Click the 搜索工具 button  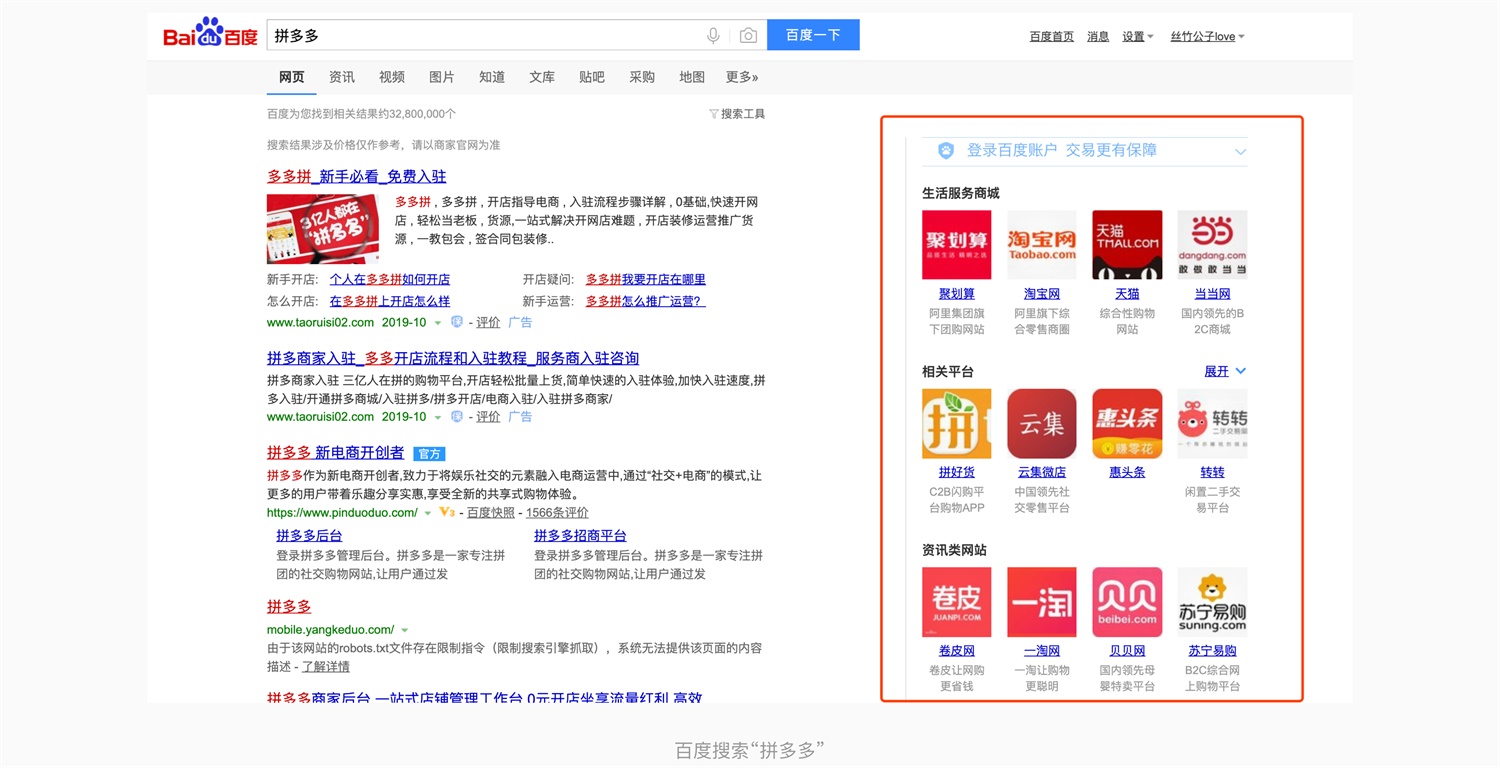[737, 114]
